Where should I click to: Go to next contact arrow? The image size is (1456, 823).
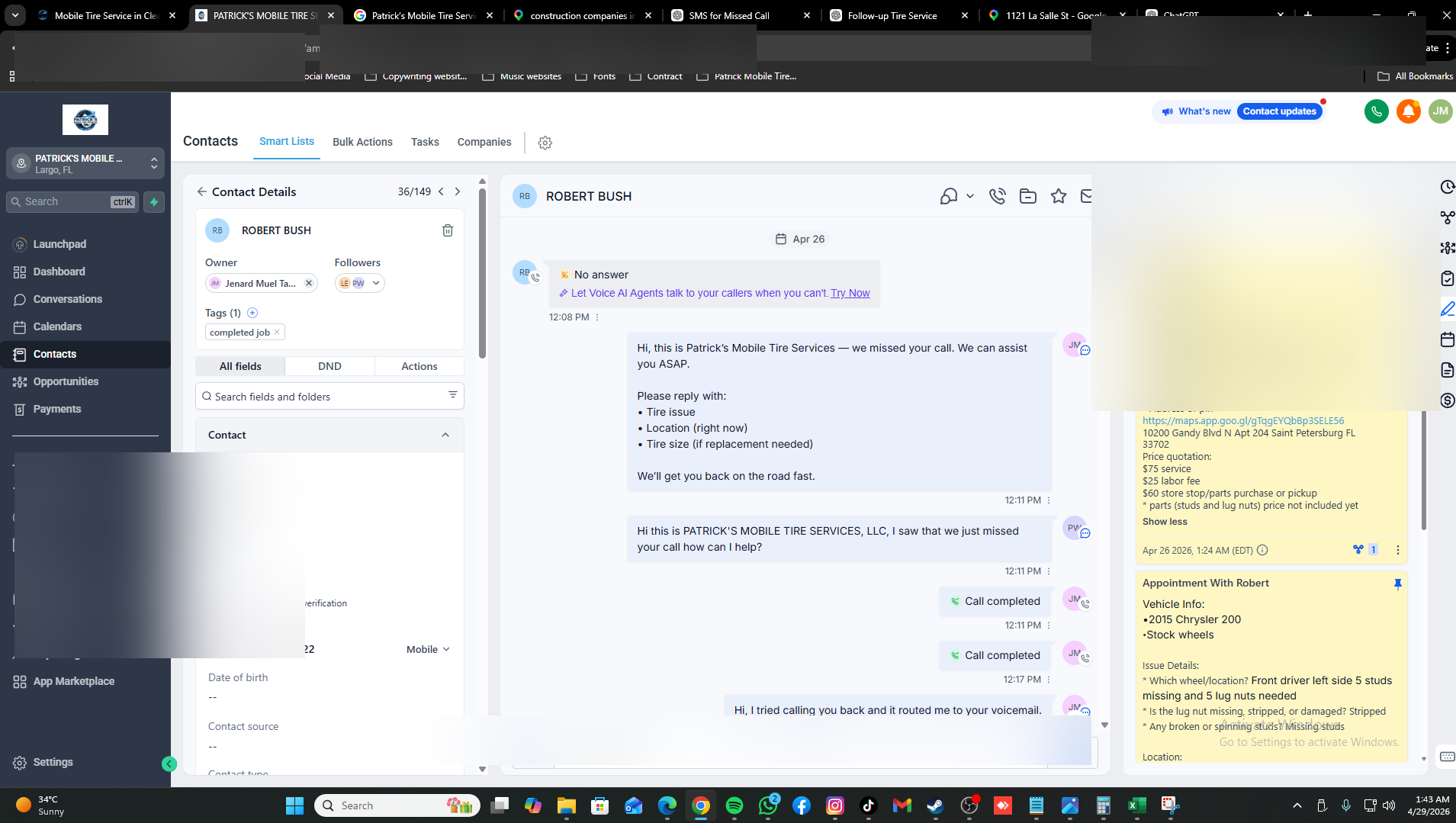point(458,191)
